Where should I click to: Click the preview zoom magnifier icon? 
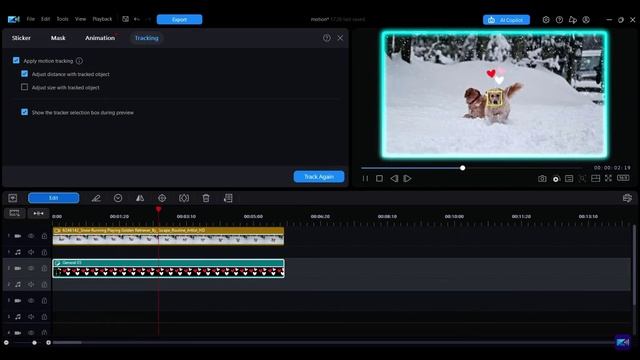582,179
